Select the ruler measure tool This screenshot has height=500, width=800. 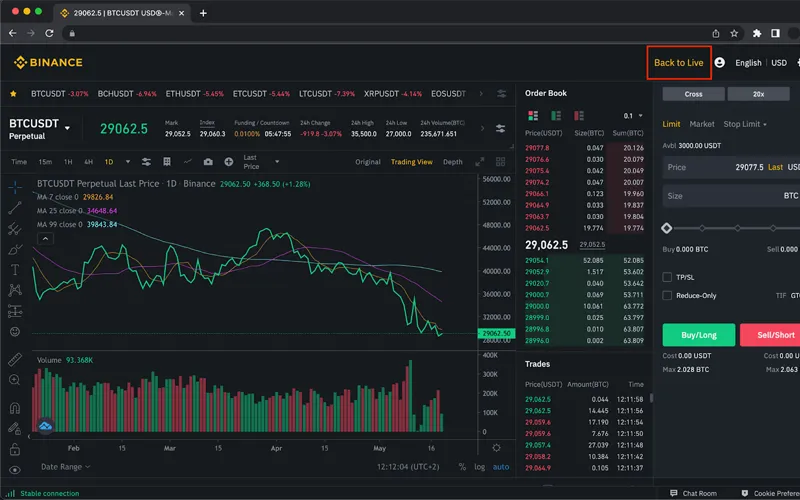click(x=15, y=359)
